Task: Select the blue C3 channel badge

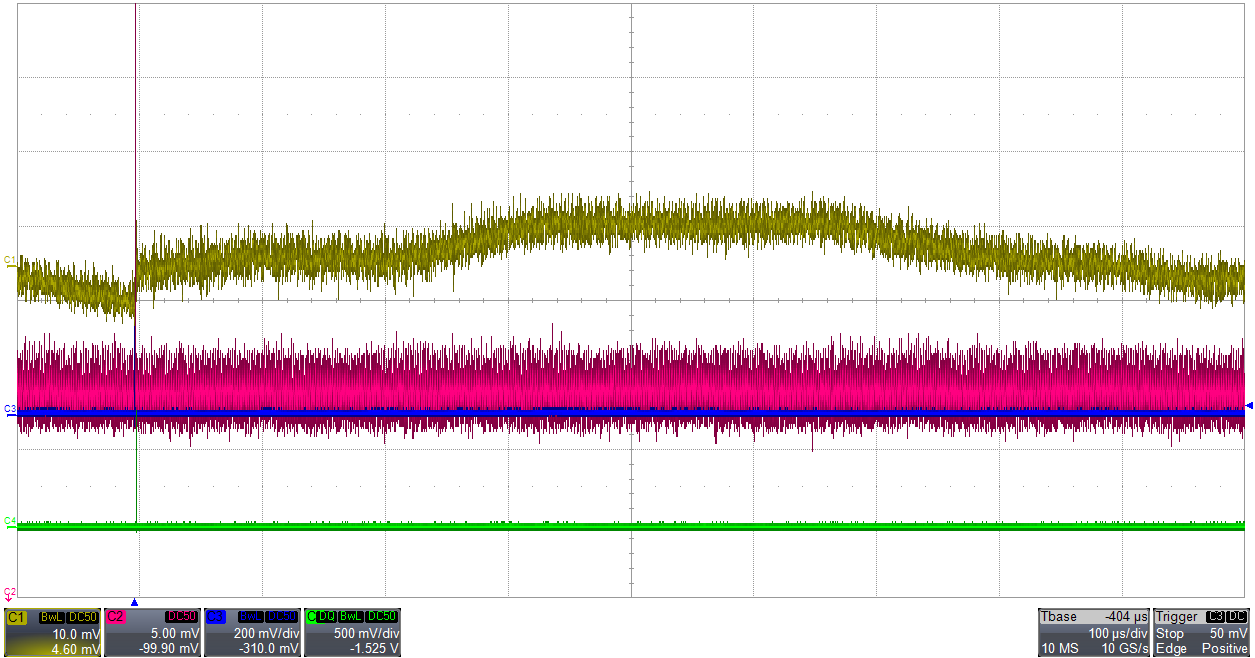Action: pos(215,617)
